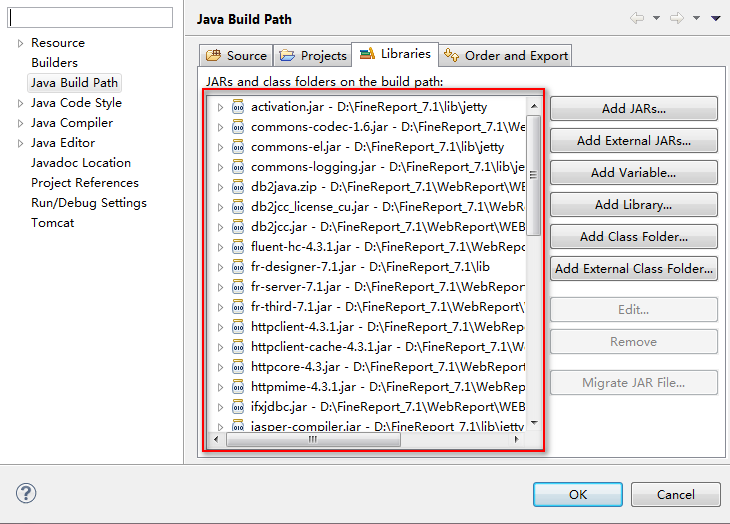730x524 pixels.
Task: Select the db2jcc.jar row text
Action: (x=388, y=227)
